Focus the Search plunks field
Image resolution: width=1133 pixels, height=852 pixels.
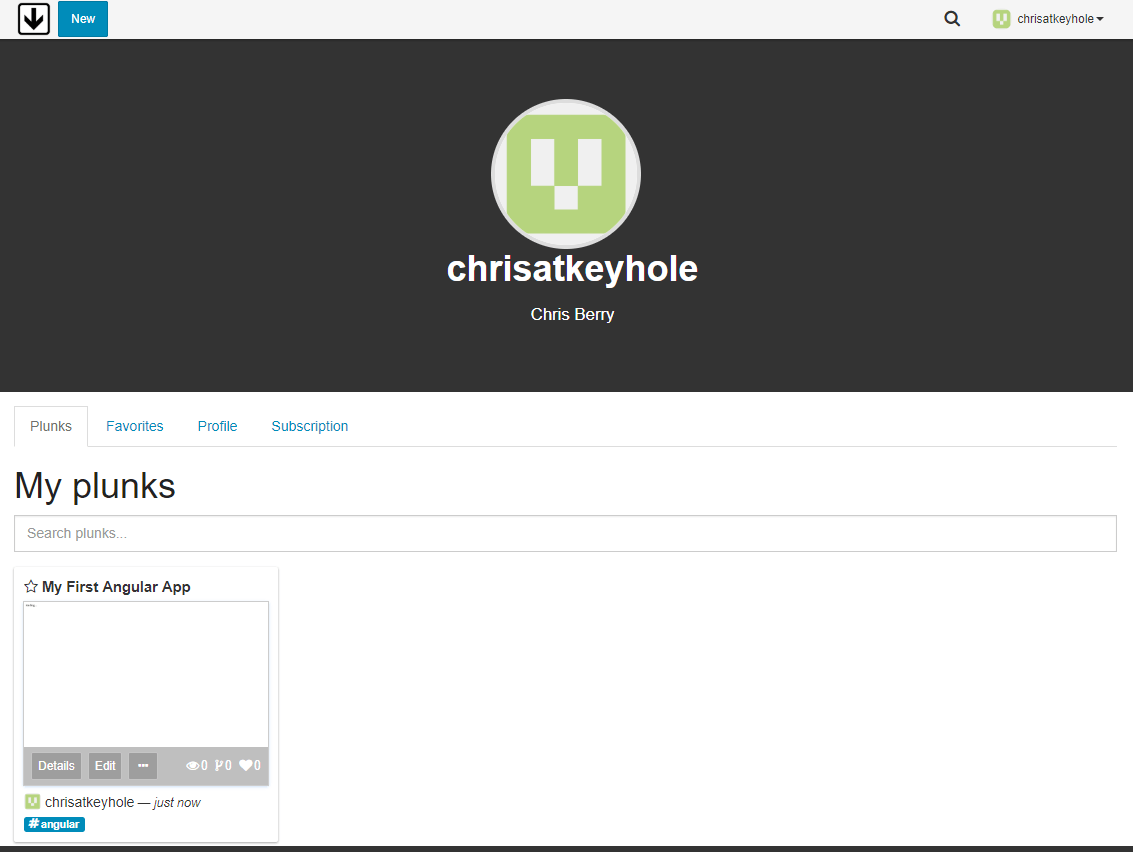point(566,533)
